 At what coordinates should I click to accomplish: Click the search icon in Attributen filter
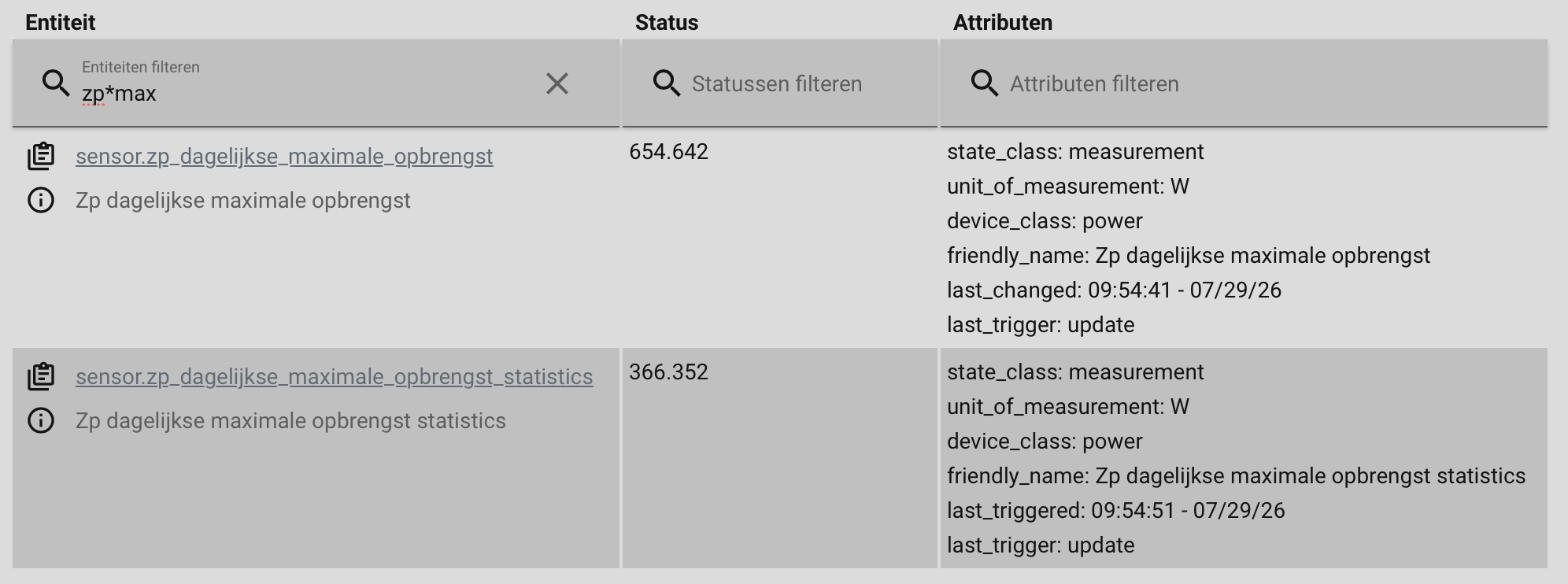coord(985,83)
